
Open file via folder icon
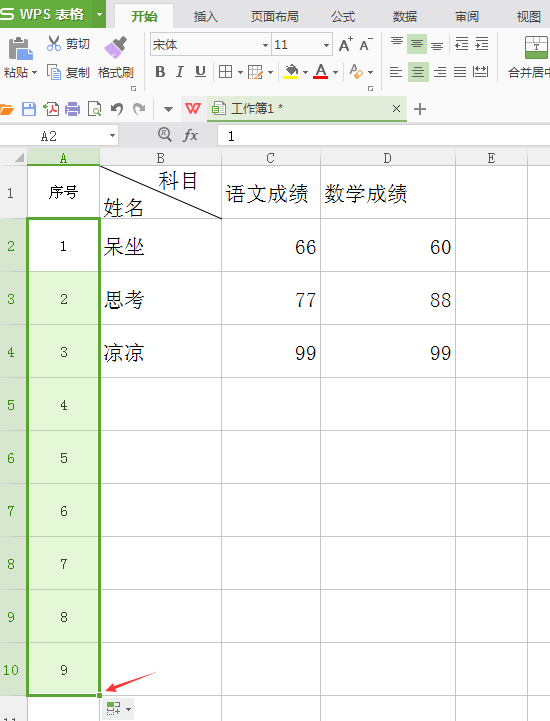tap(6, 109)
